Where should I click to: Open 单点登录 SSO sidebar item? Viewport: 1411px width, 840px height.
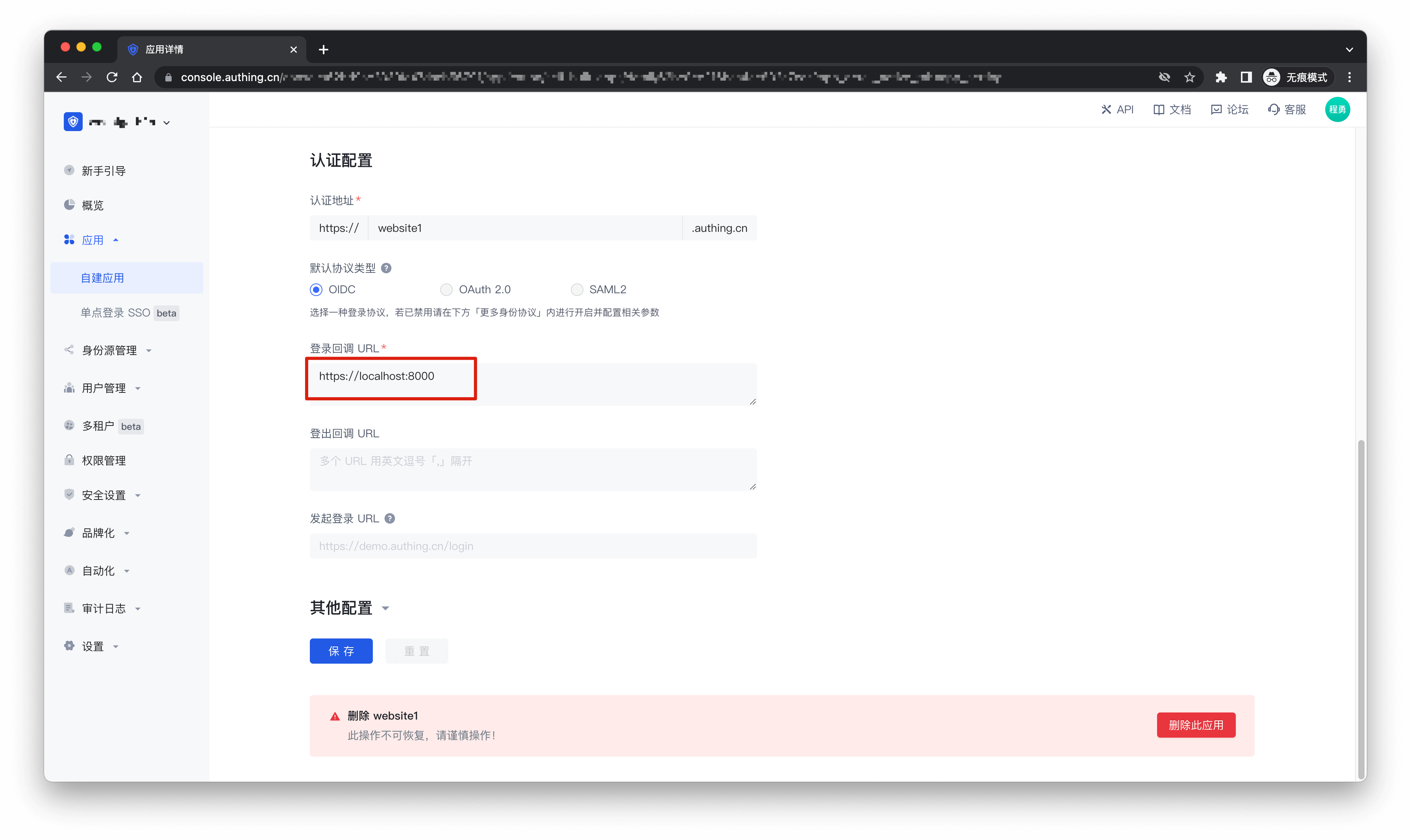point(115,313)
